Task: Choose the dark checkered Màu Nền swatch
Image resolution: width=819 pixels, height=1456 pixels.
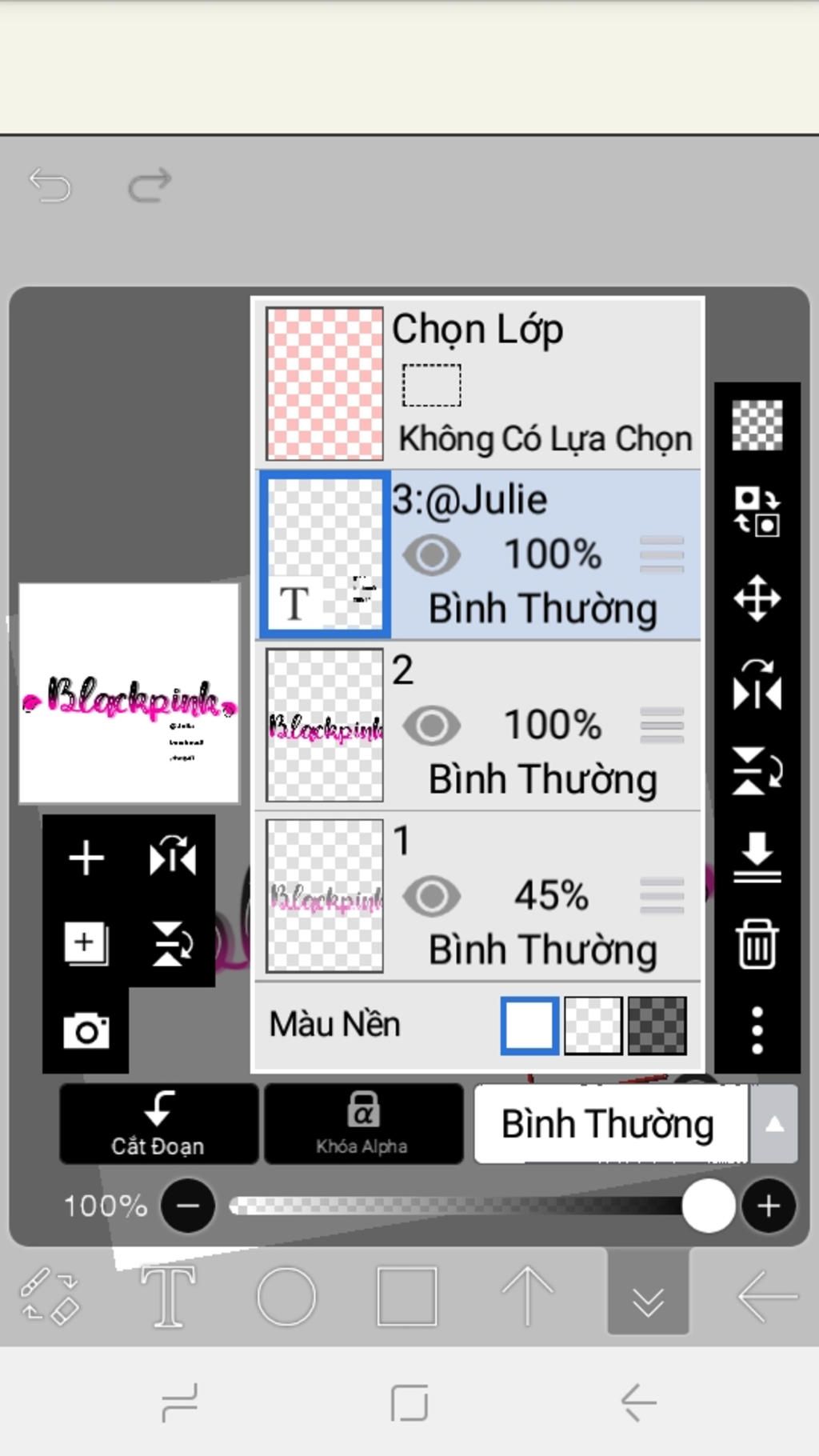Action: pos(657,1025)
